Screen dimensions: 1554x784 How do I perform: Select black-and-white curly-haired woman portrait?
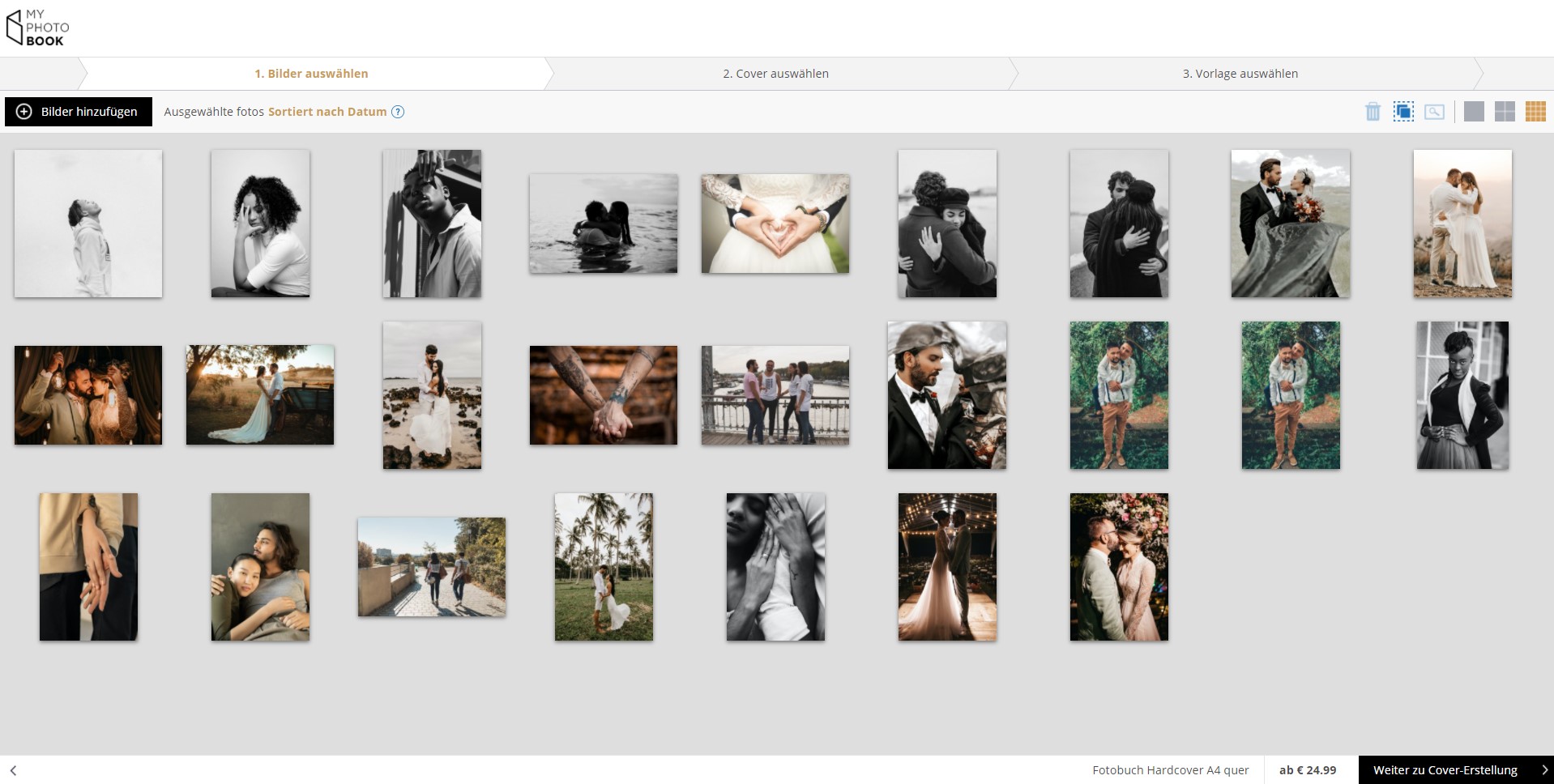(x=260, y=224)
